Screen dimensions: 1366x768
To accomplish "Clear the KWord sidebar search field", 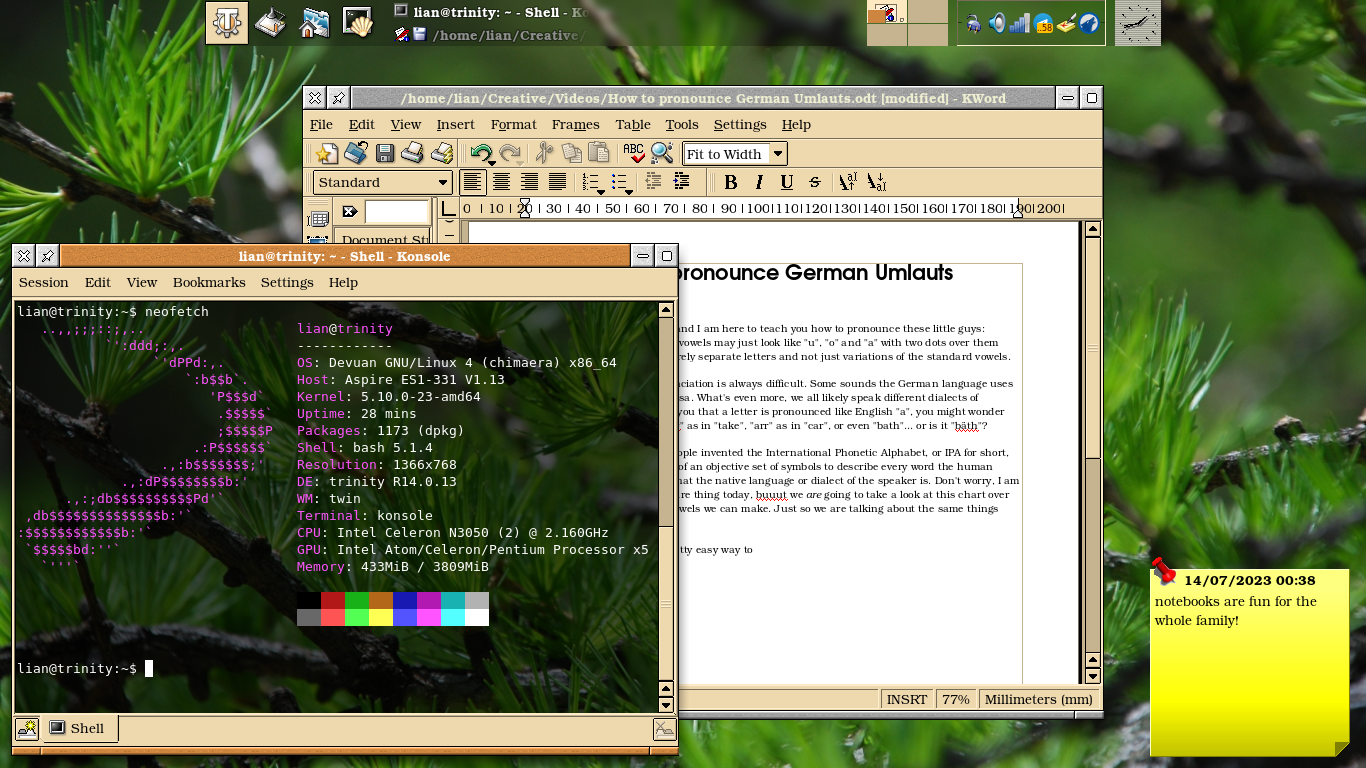I will tap(349, 212).
